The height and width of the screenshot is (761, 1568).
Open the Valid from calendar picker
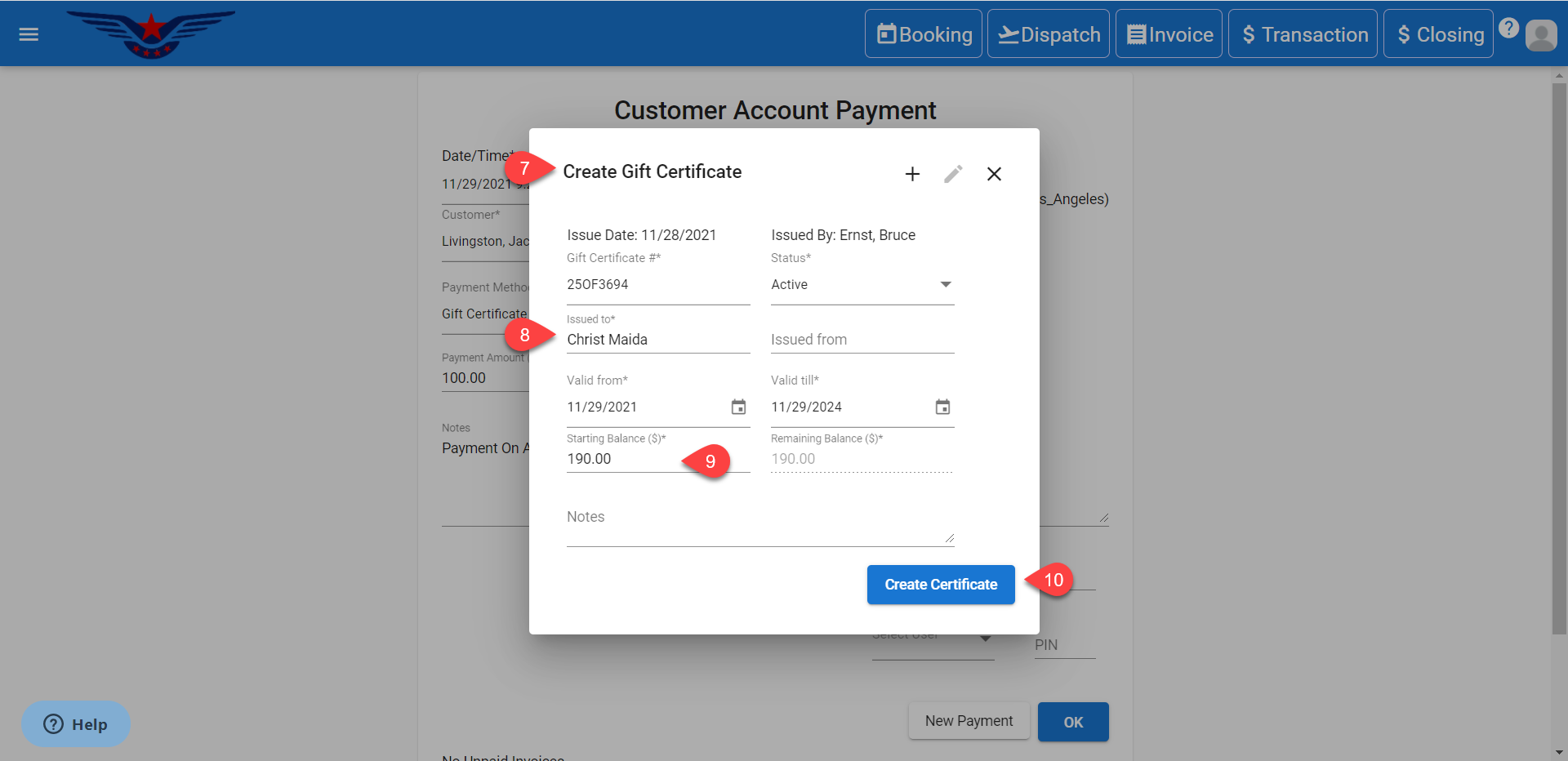(738, 407)
